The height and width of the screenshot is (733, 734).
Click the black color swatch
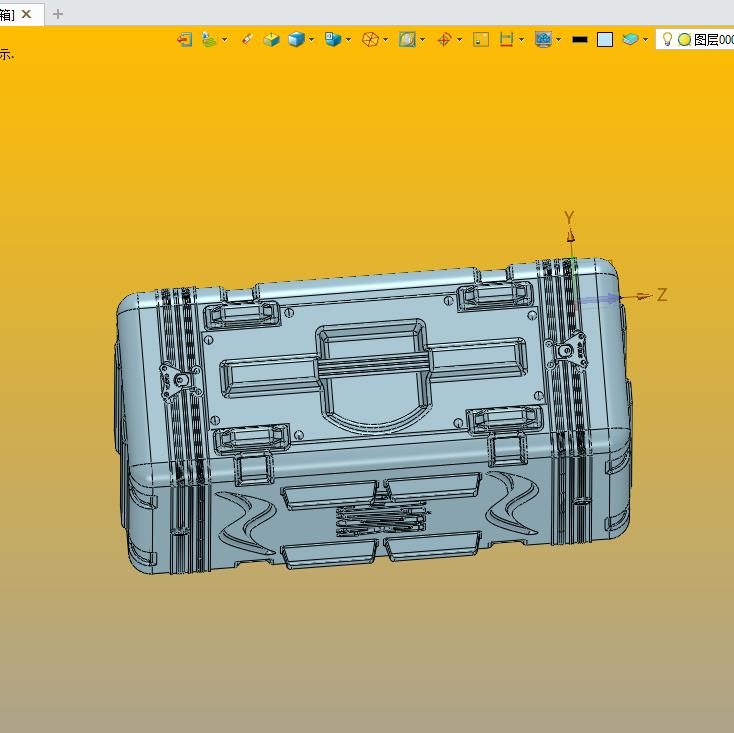[x=580, y=40]
